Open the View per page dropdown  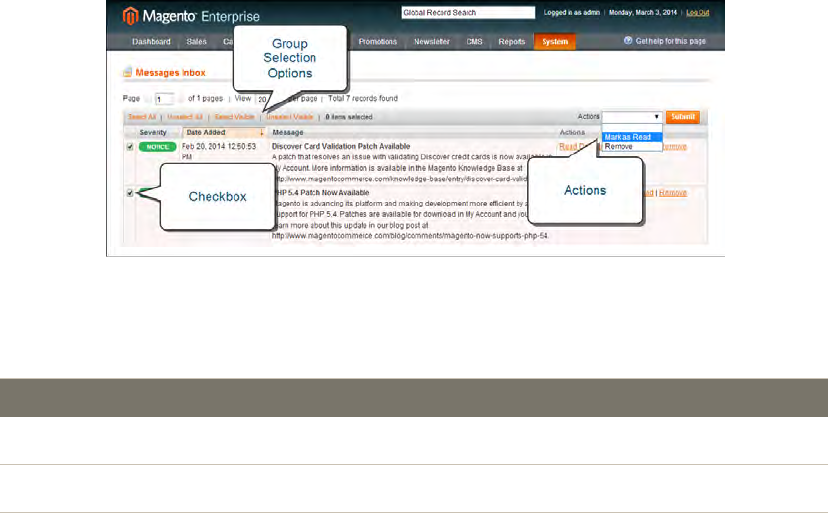click(x=262, y=99)
